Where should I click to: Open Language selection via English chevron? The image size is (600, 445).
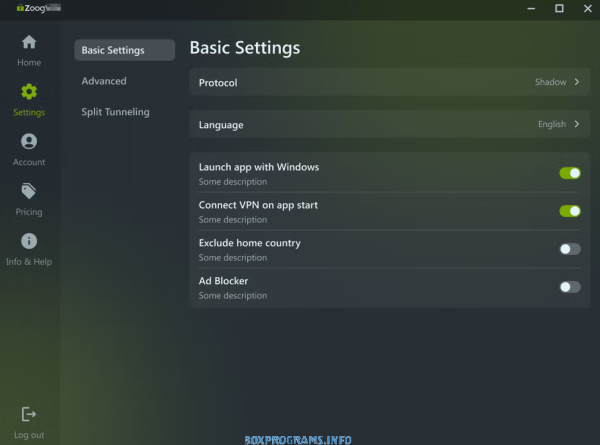(x=577, y=124)
